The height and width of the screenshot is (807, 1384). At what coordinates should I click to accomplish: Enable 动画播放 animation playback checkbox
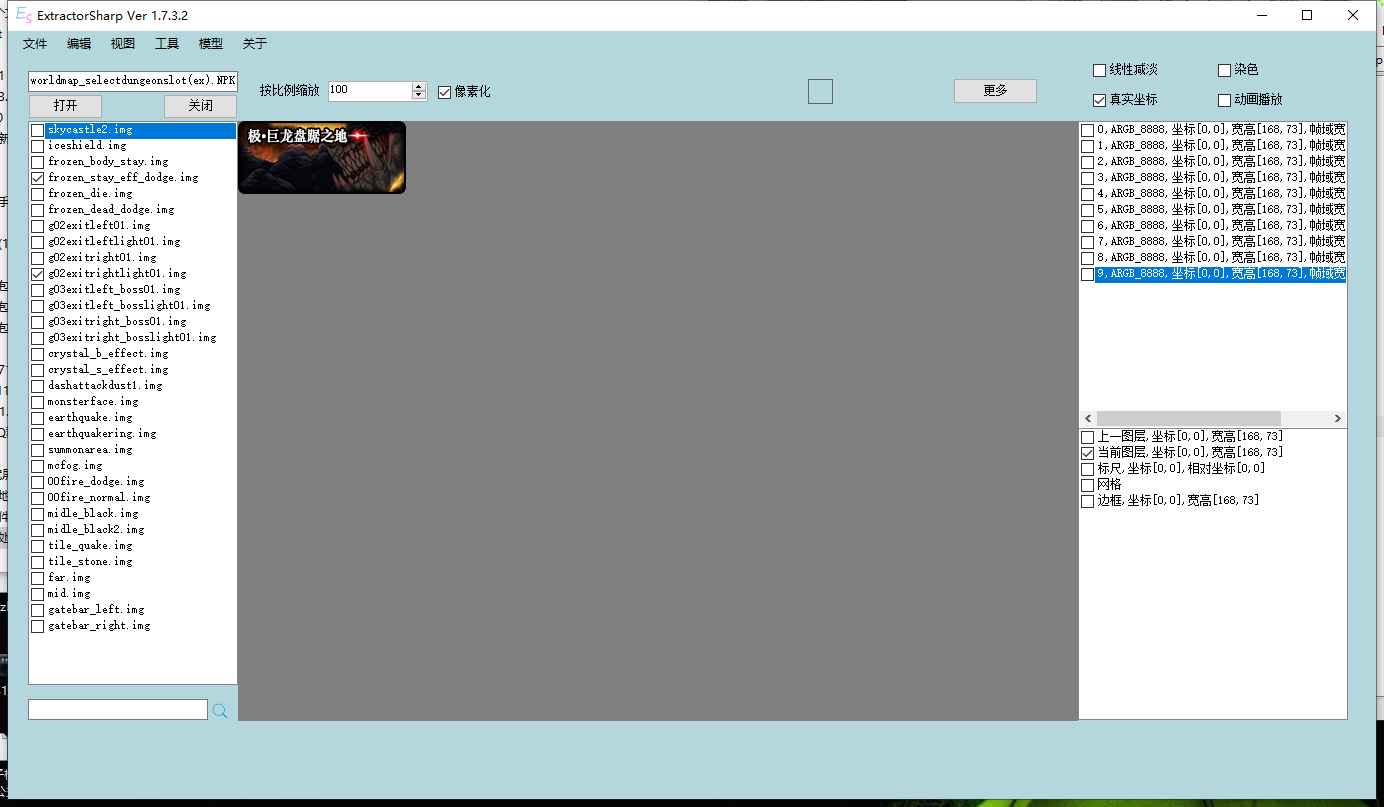tap(1225, 100)
